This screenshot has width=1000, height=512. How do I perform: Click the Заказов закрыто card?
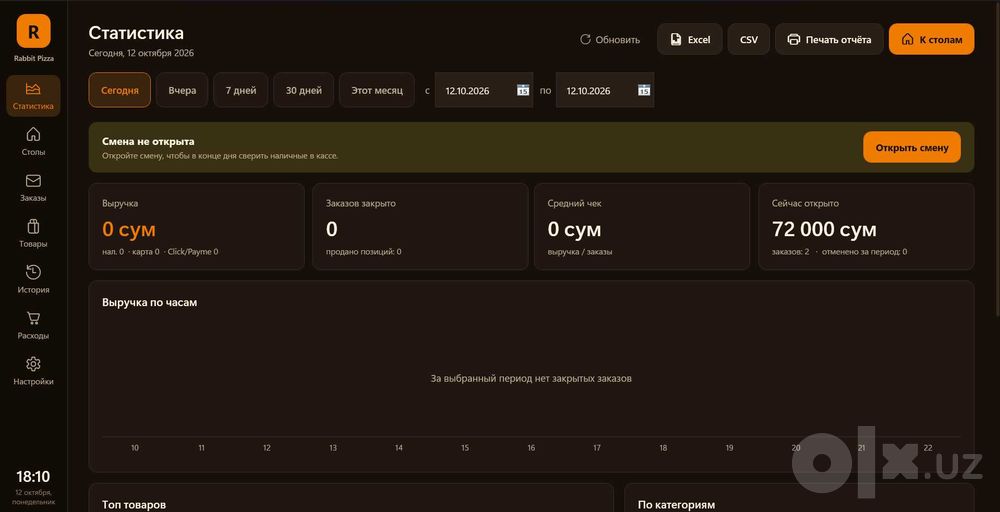[x=420, y=226]
